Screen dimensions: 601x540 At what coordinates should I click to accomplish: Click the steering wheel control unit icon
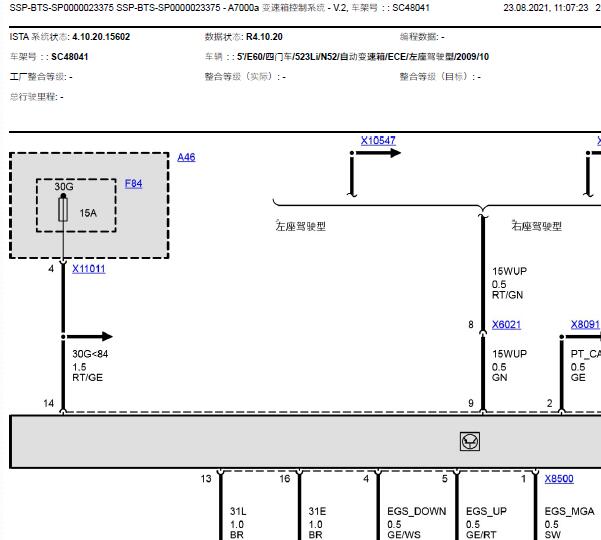(x=470, y=442)
